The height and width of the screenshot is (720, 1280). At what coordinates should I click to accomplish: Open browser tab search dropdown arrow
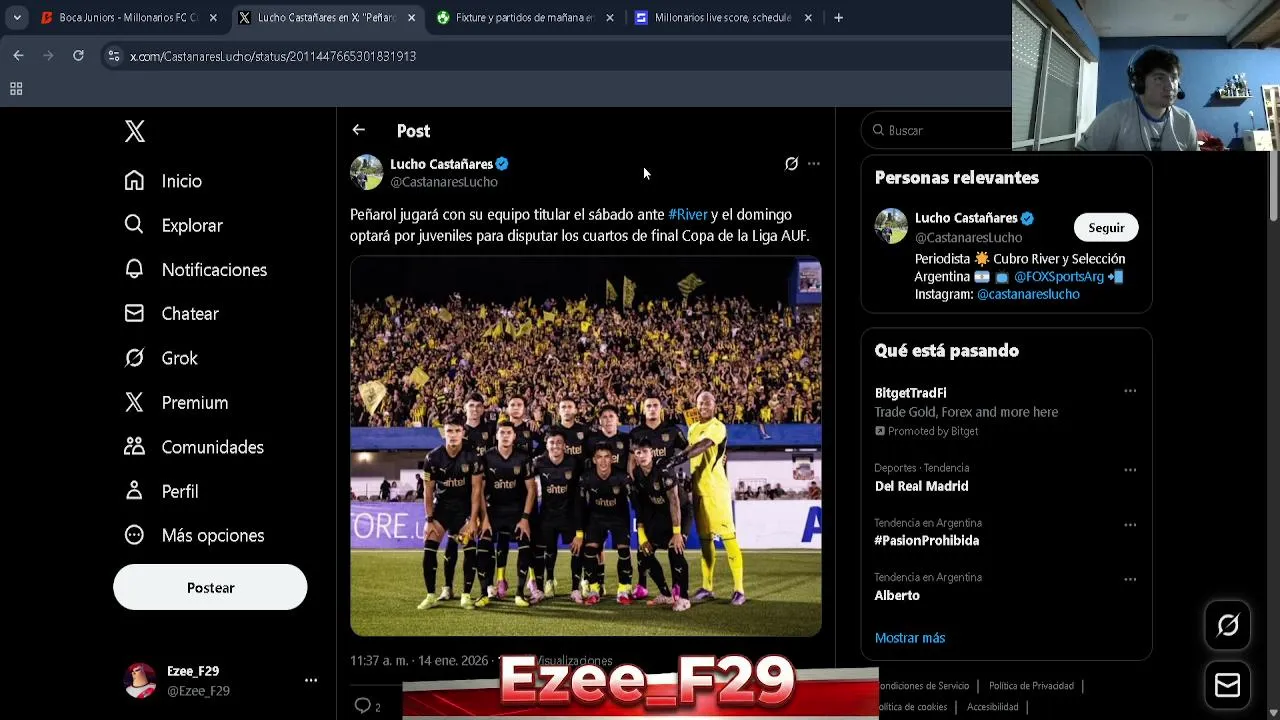(x=17, y=17)
